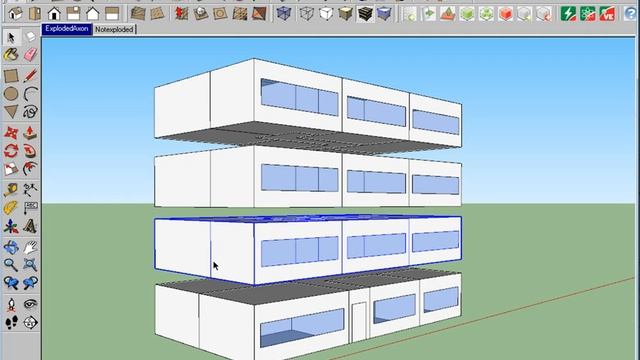Activate the Walk footprints tool
Viewport: 640px width, 360px height.
[11, 322]
